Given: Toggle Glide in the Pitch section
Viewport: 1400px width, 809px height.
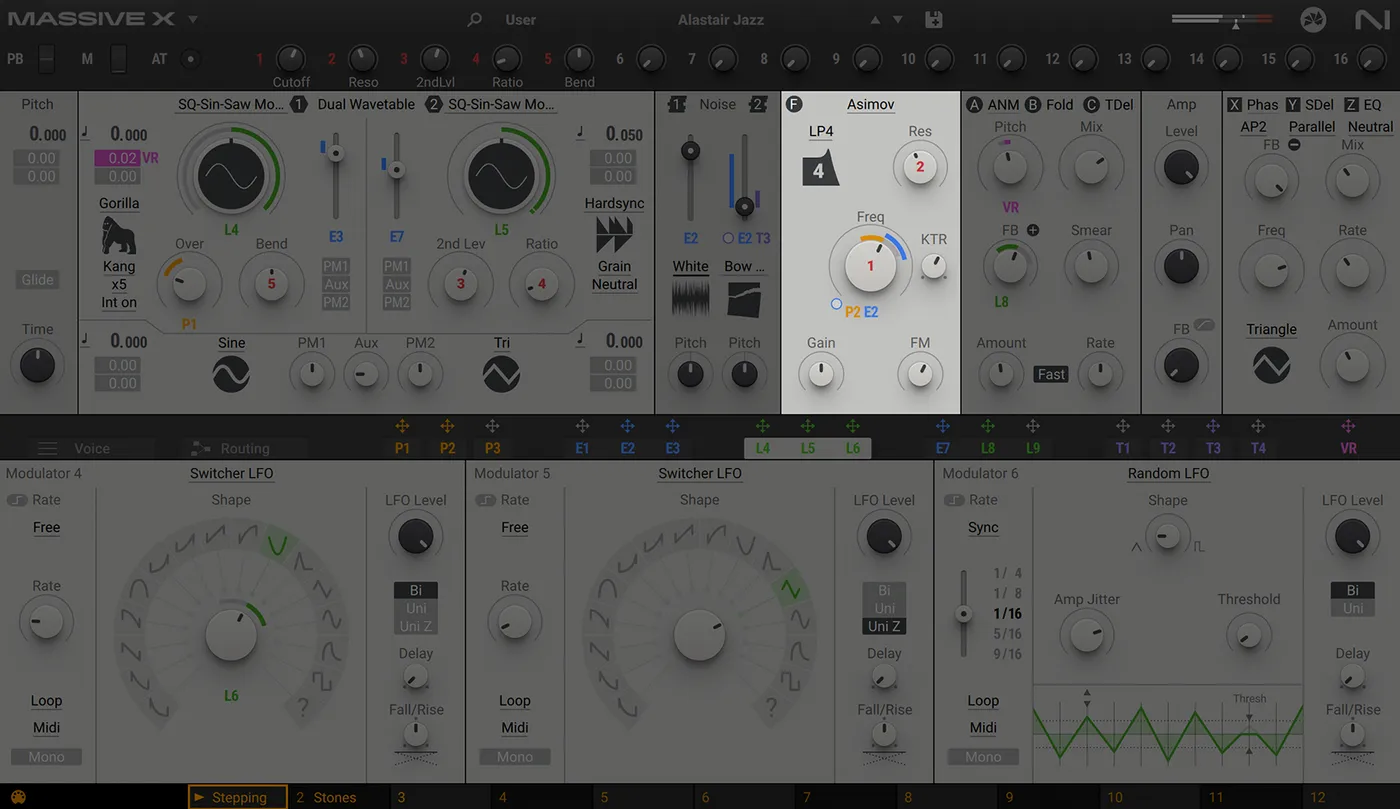Looking at the screenshot, I should click(38, 280).
